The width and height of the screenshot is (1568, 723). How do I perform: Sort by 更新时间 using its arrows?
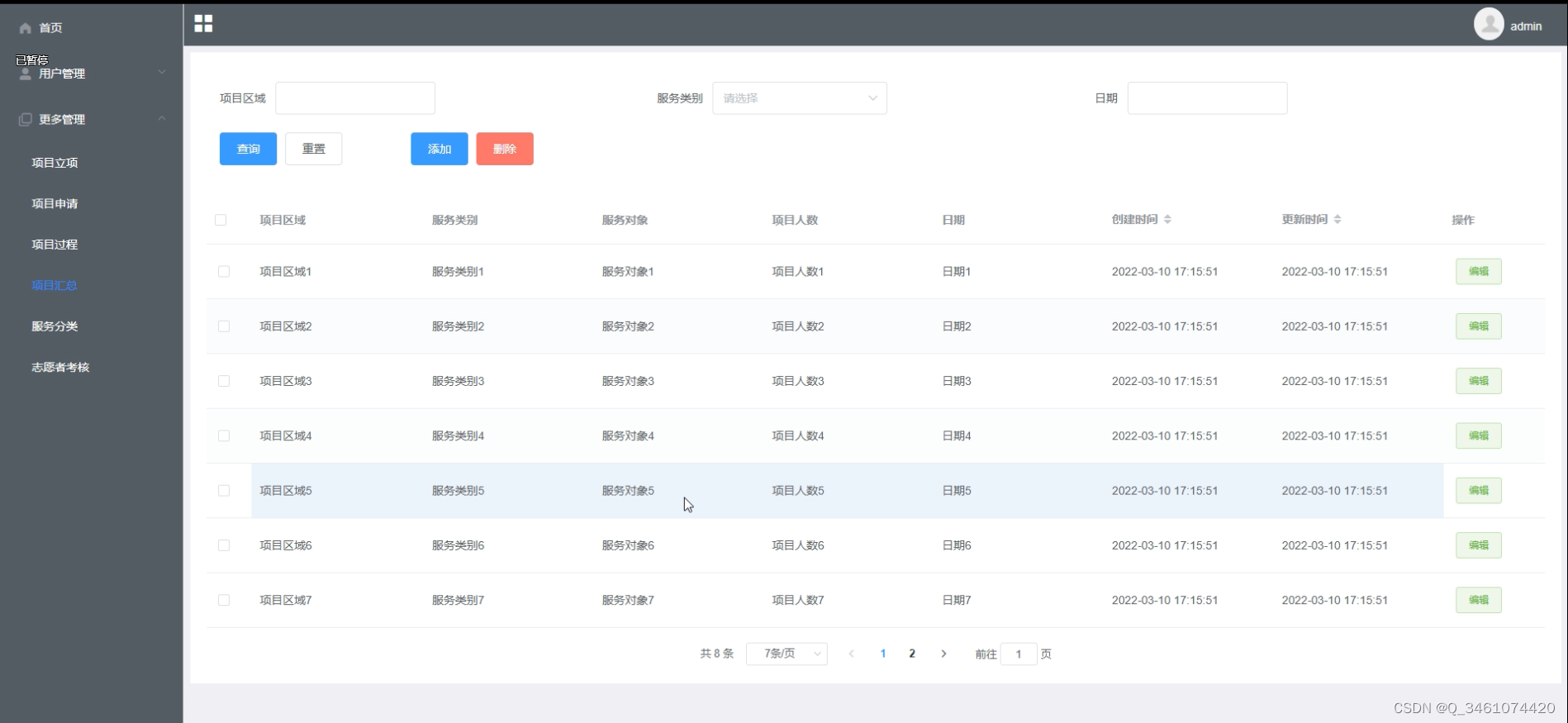click(x=1338, y=219)
